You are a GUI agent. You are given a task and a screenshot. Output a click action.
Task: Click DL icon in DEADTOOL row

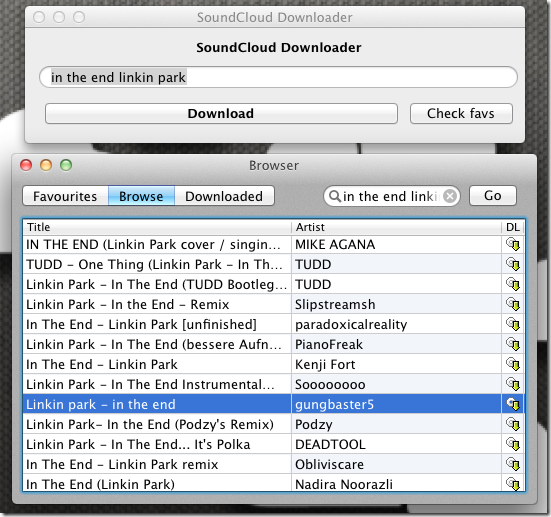coord(513,445)
